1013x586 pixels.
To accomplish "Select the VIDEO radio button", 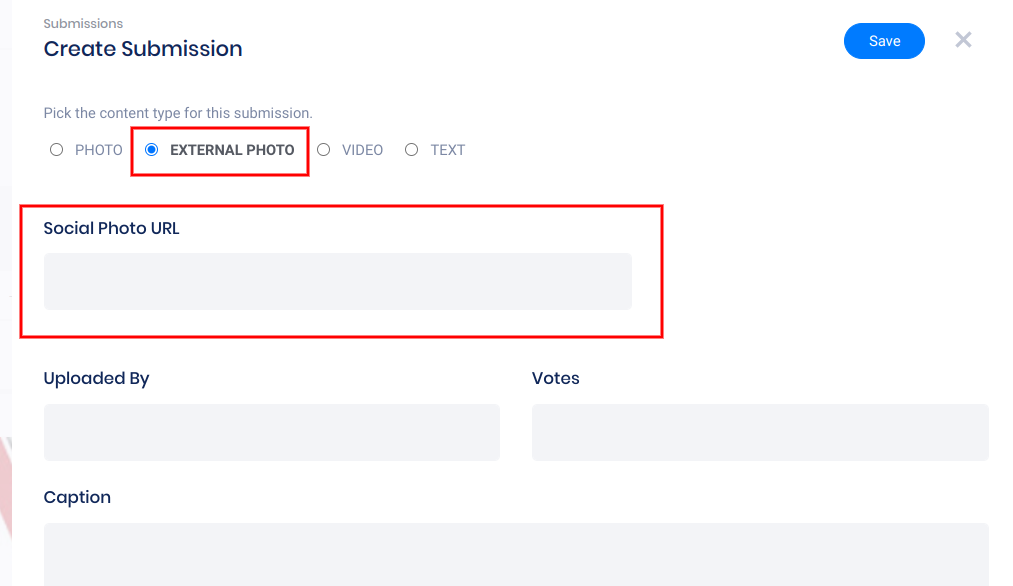I will (x=324, y=150).
